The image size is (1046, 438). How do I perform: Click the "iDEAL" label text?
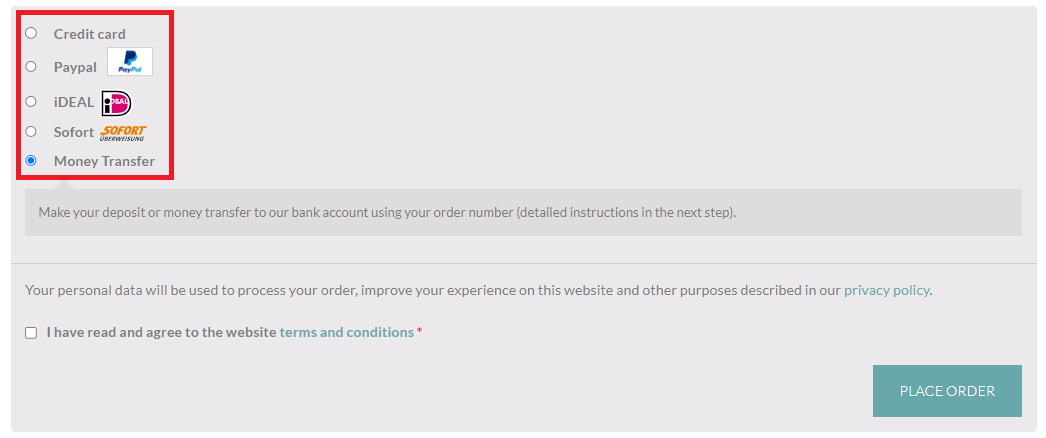[x=74, y=102]
